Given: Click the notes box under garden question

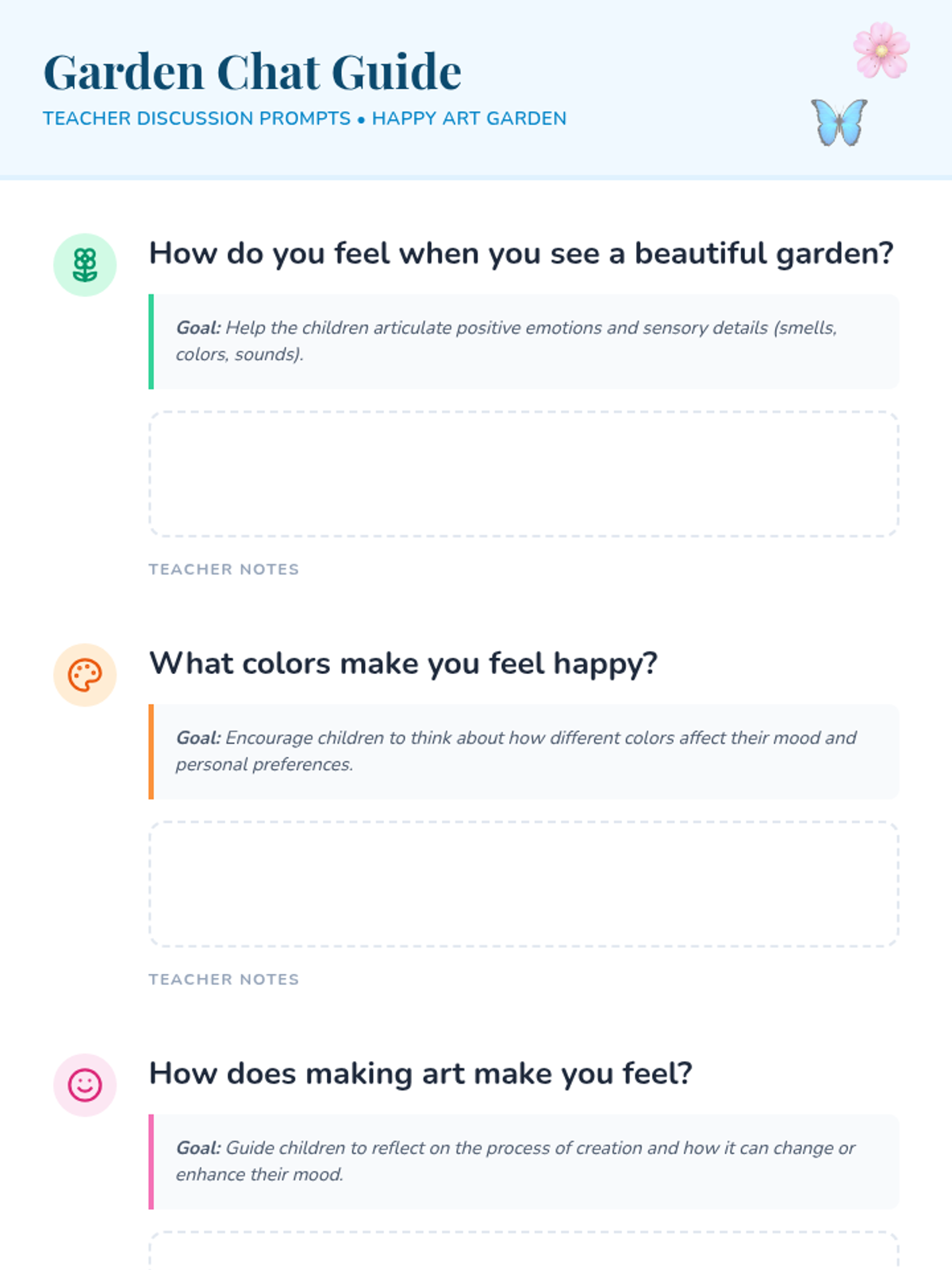Looking at the screenshot, I should click(524, 474).
